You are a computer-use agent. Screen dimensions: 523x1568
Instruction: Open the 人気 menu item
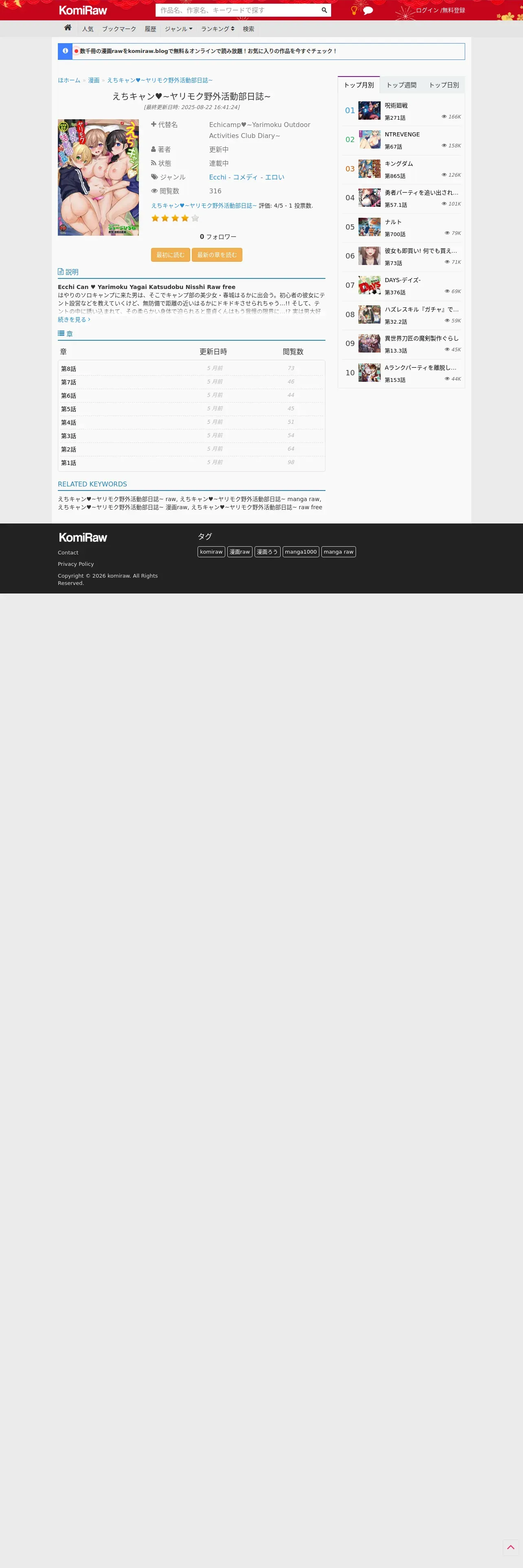point(88,29)
